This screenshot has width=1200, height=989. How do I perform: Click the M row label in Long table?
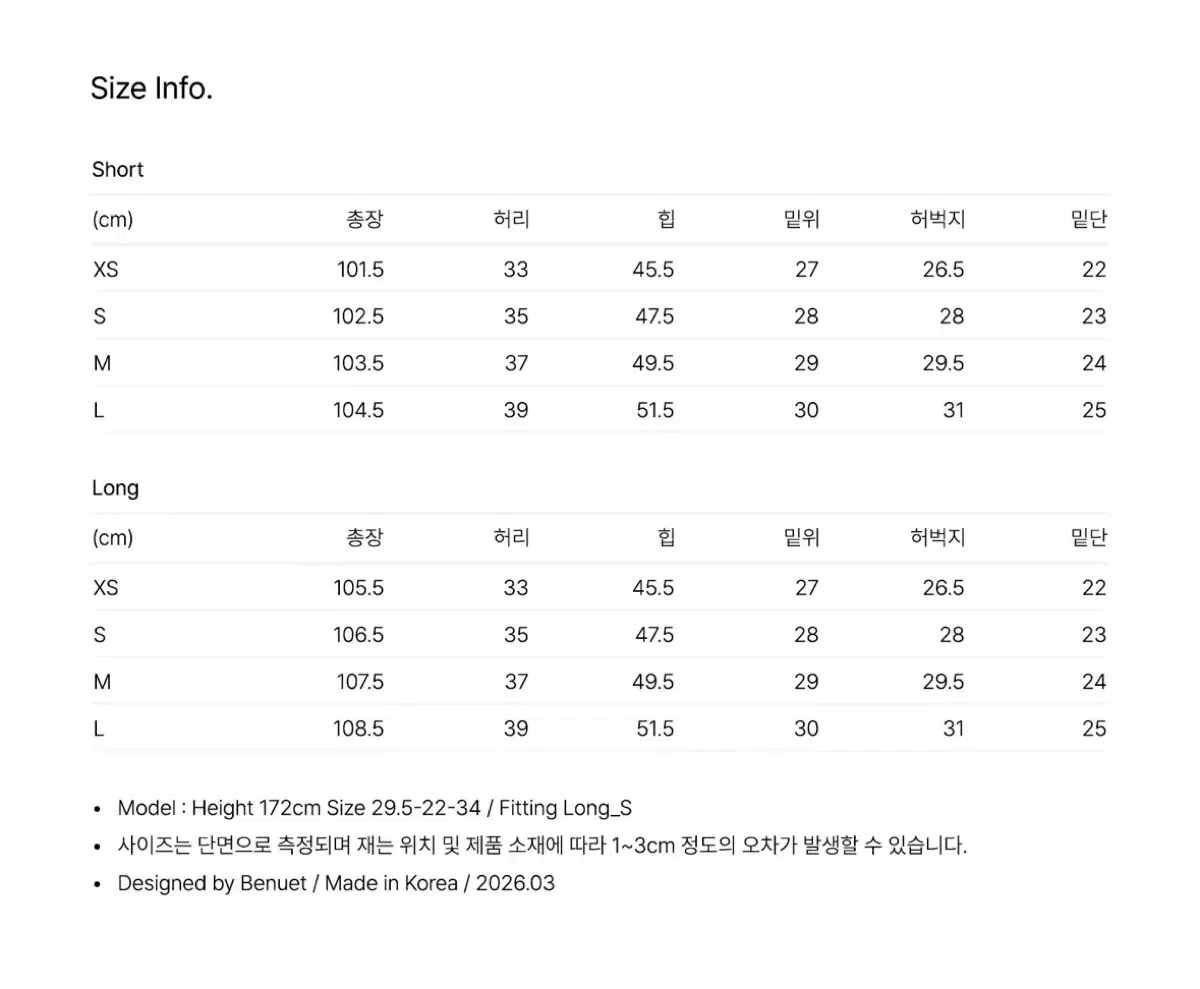[101, 682]
